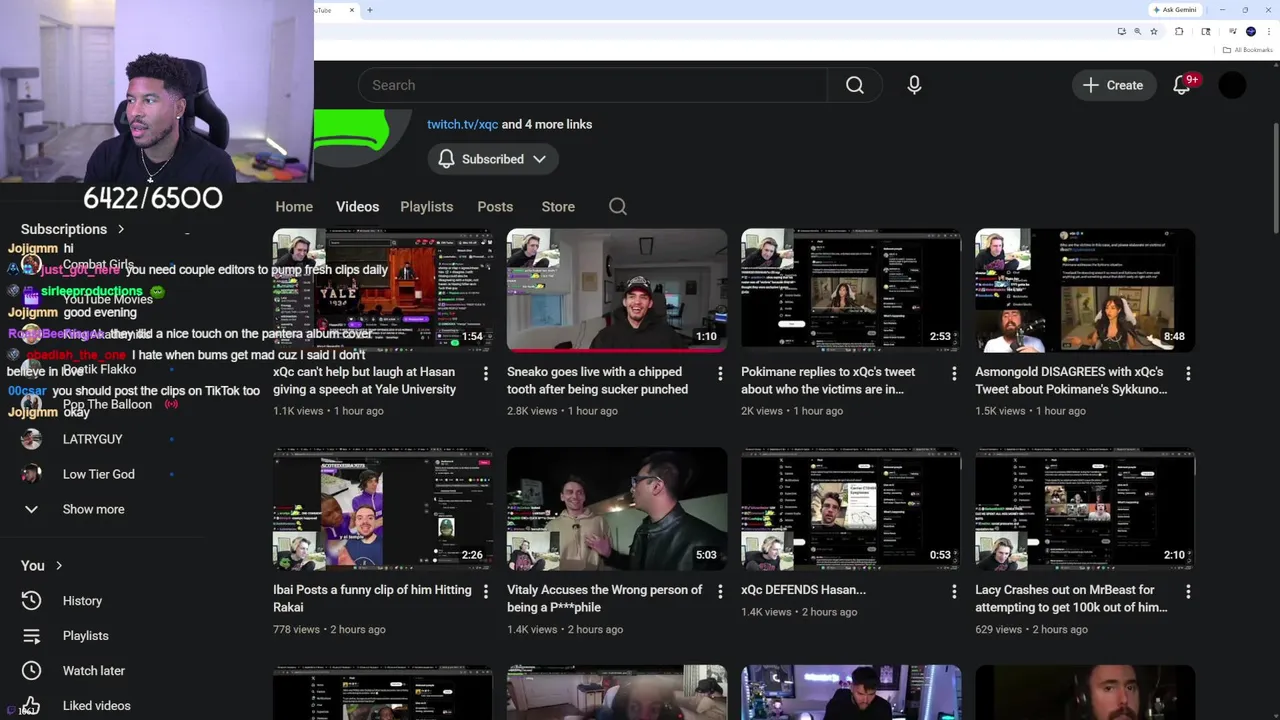Open History from the sidebar clock icon
1280x720 pixels.
[x=31, y=600]
